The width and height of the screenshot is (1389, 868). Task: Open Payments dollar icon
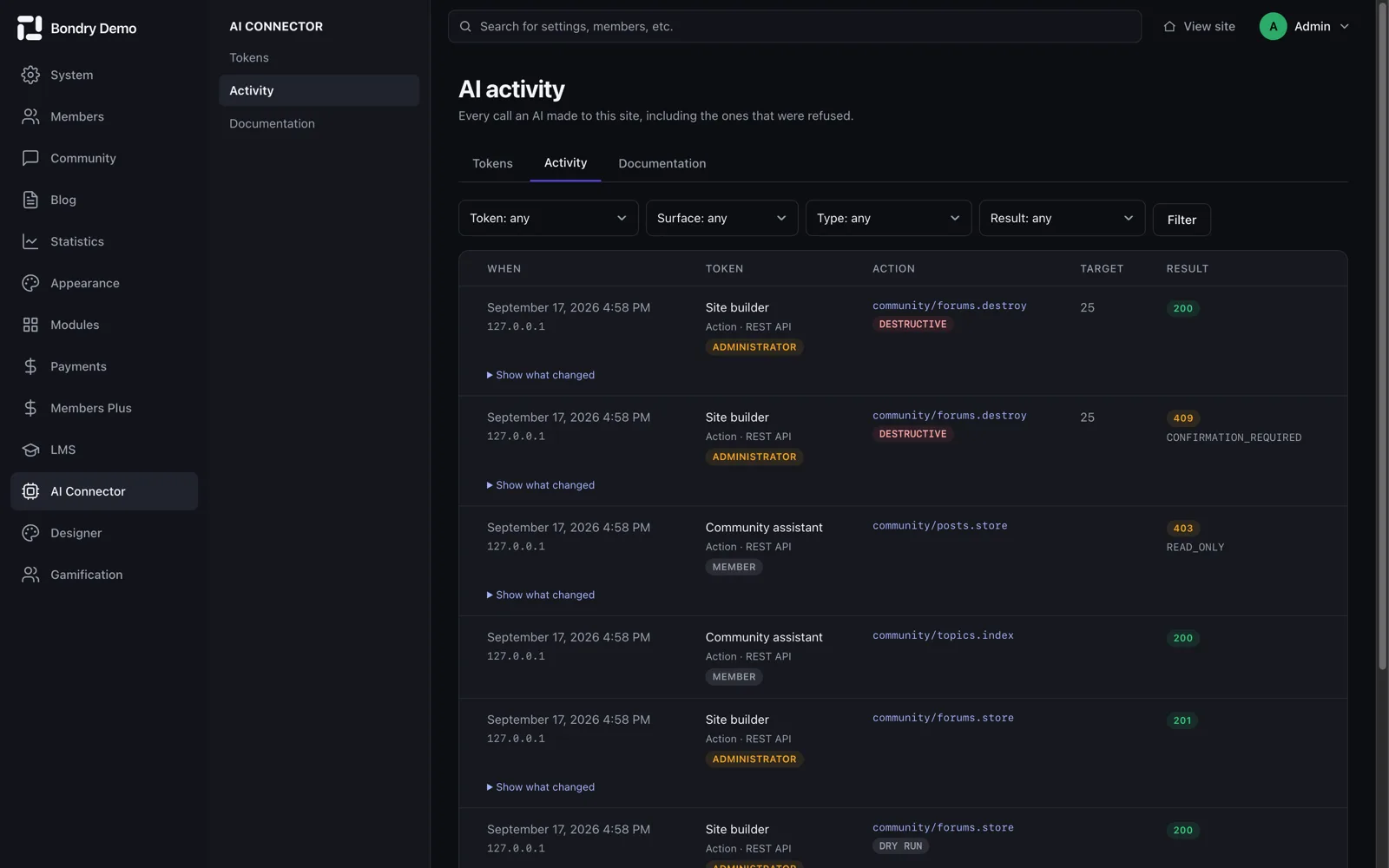(30, 366)
